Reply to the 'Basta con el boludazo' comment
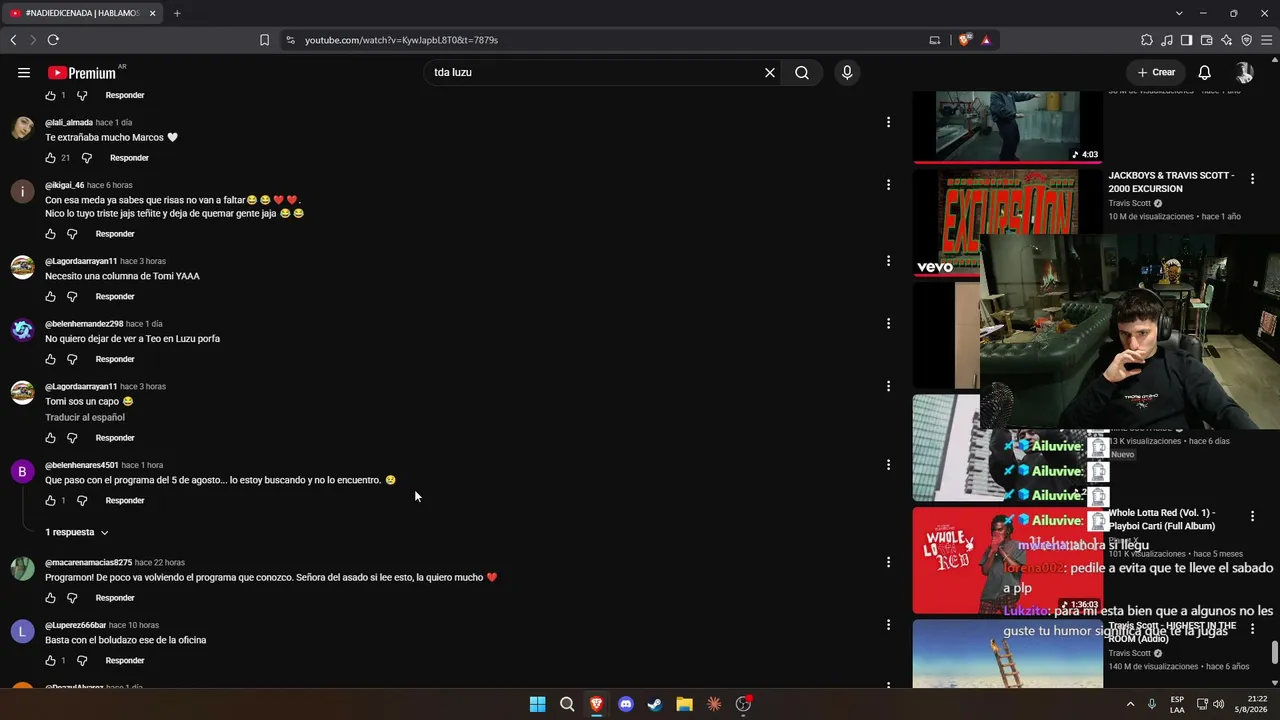Viewport: 1280px width, 720px height. (x=125, y=661)
